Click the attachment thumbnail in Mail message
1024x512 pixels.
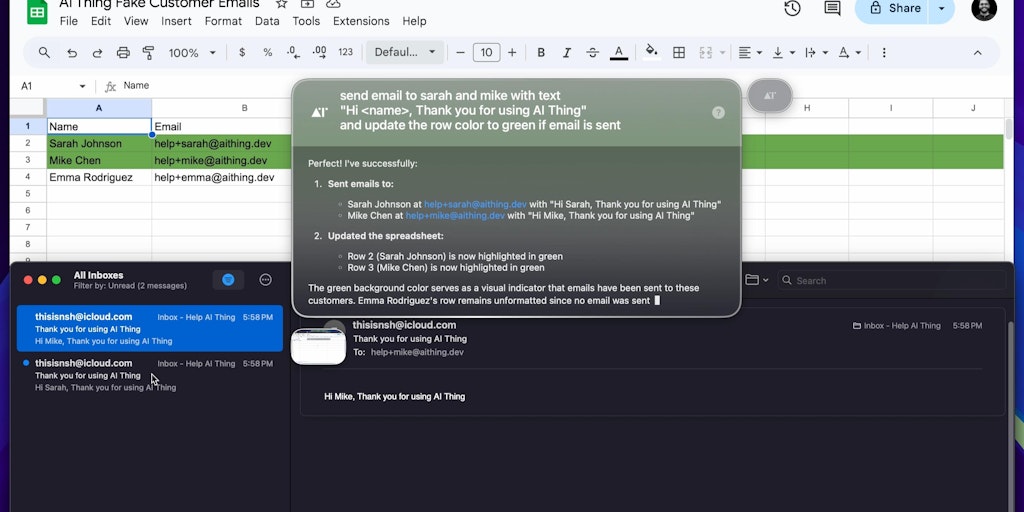pyautogui.click(x=318, y=347)
